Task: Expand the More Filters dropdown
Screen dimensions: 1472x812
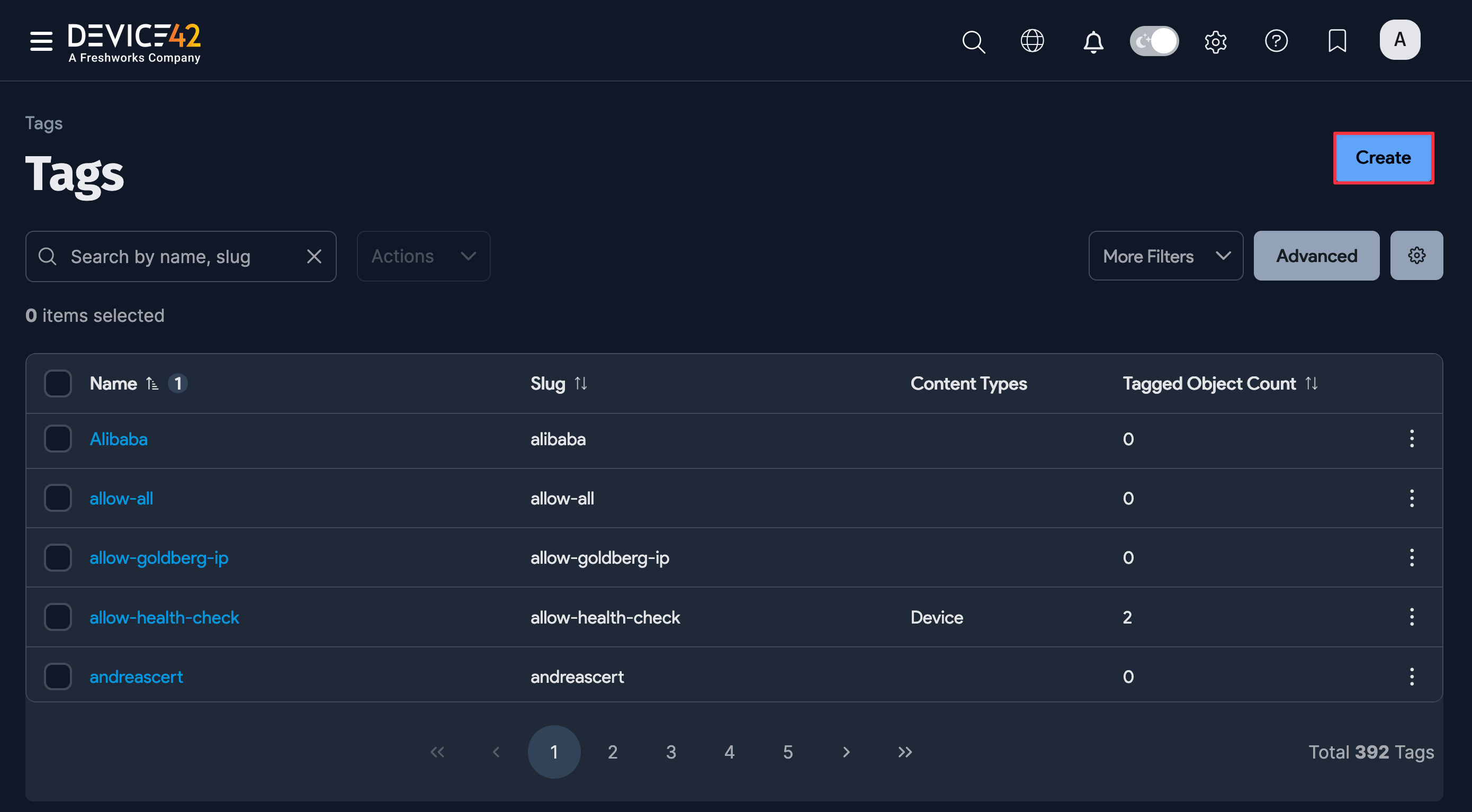Action: (1165, 256)
